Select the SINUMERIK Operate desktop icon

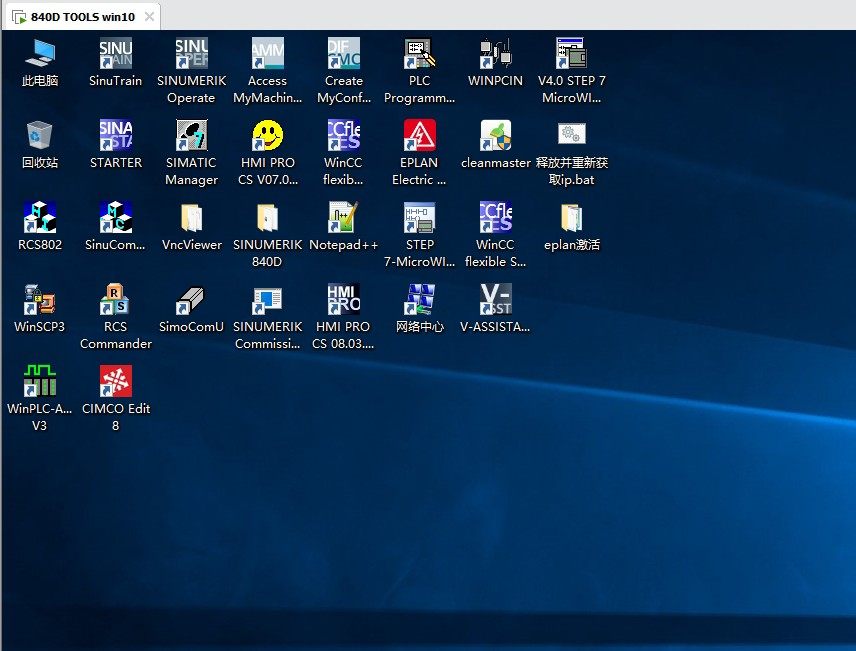191,55
